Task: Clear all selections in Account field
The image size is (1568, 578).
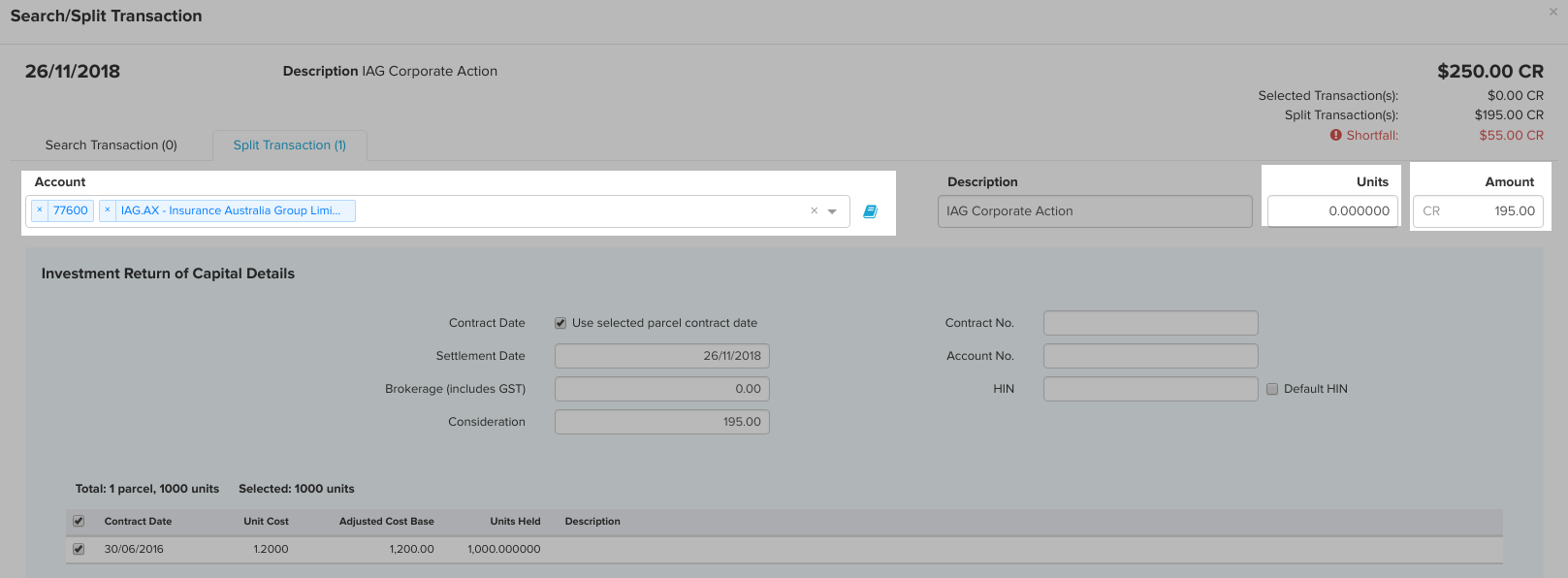Action: [x=814, y=210]
